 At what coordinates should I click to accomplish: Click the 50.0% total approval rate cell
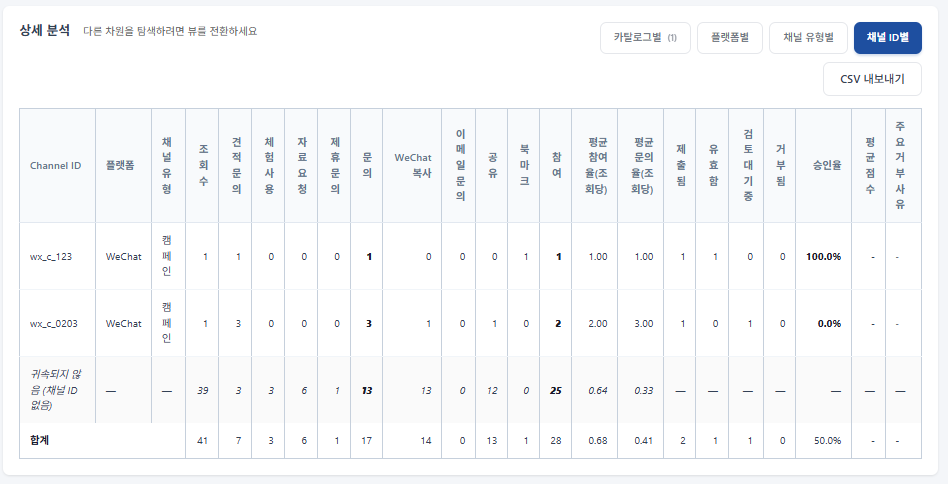click(x=826, y=439)
